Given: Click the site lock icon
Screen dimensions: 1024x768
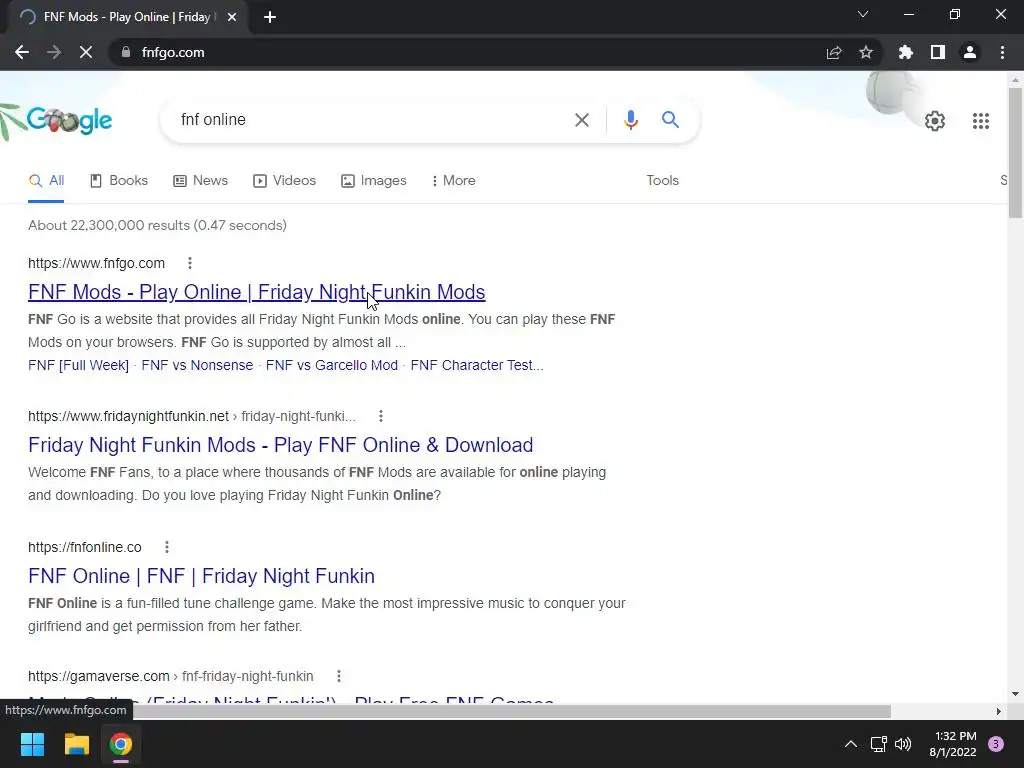Looking at the screenshot, I should coord(126,52).
